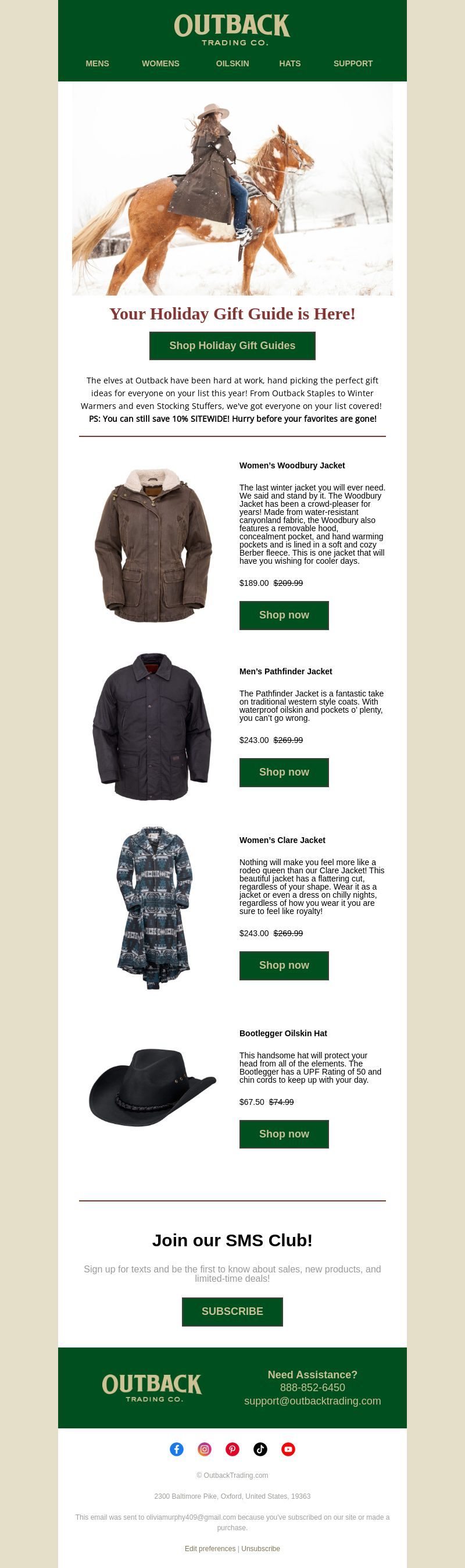Click the Women's Clare Jacket product photo
The height and width of the screenshot is (1568, 465).
point(153,908)
